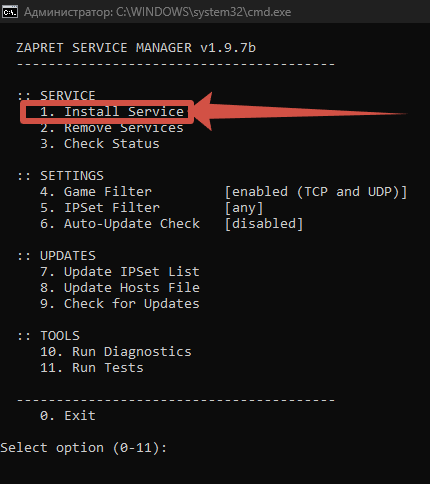Screen dimensions: 430x484
Task: Select the '1. Install Service' option
Action: (112, 112)
